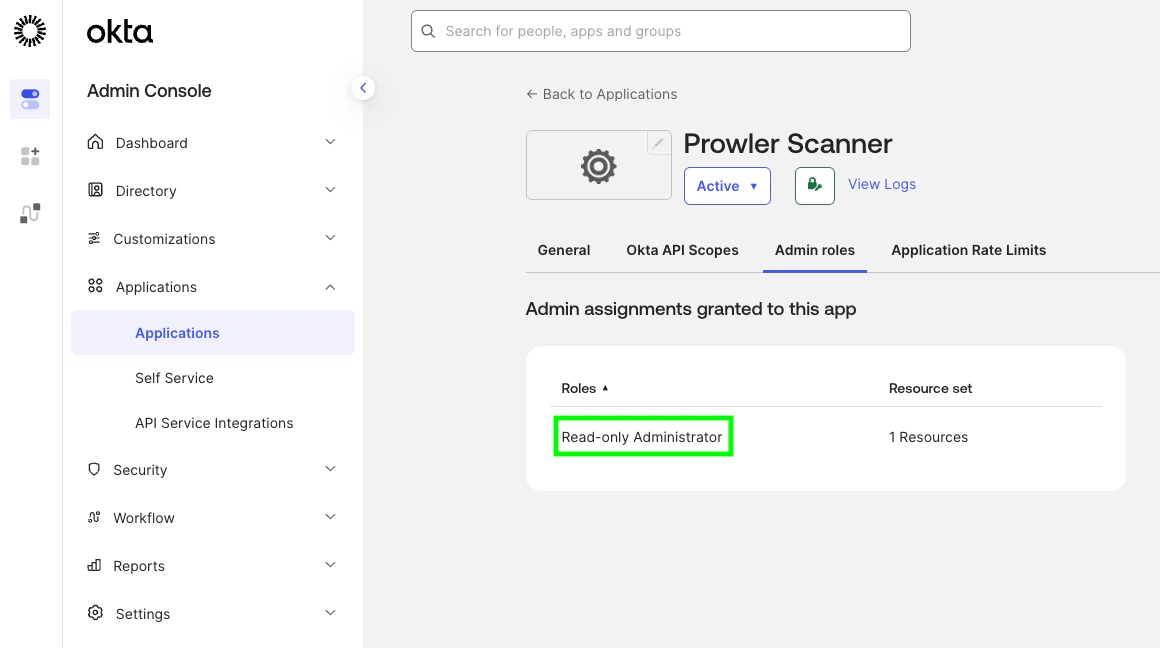Image resolution: width=1160 pixels, height=648 pixels.
Task: Click the 1 Resources cell
Action: [928, 437]
